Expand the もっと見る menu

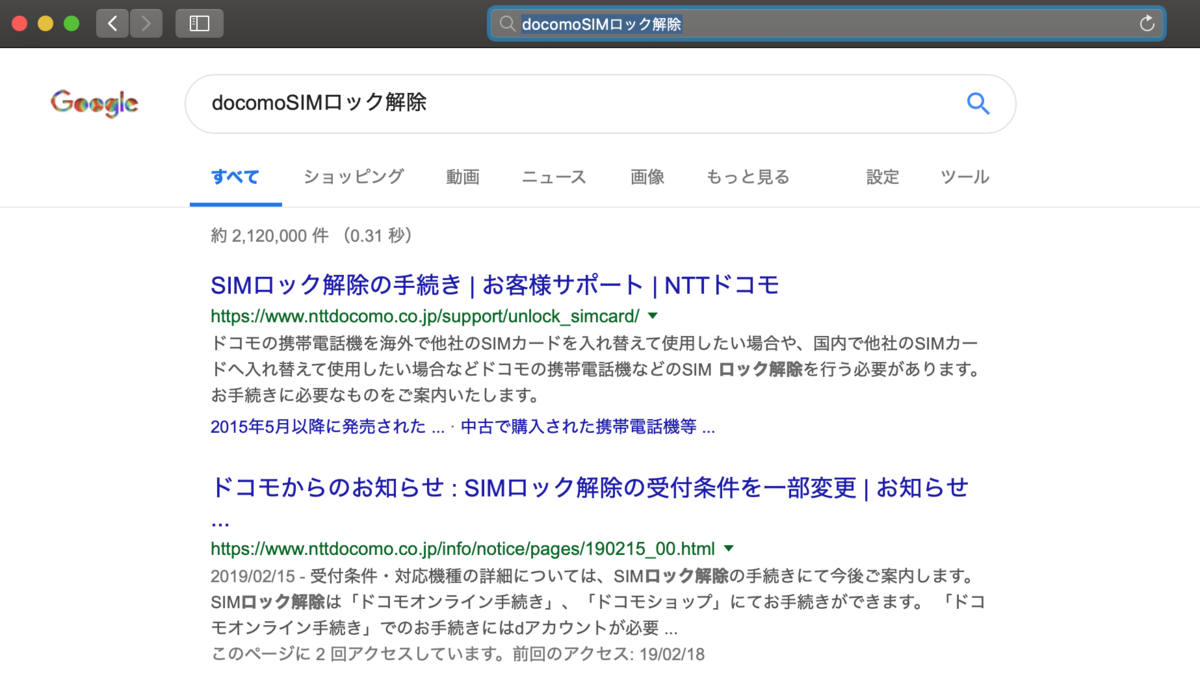click(x=748, y=177)
